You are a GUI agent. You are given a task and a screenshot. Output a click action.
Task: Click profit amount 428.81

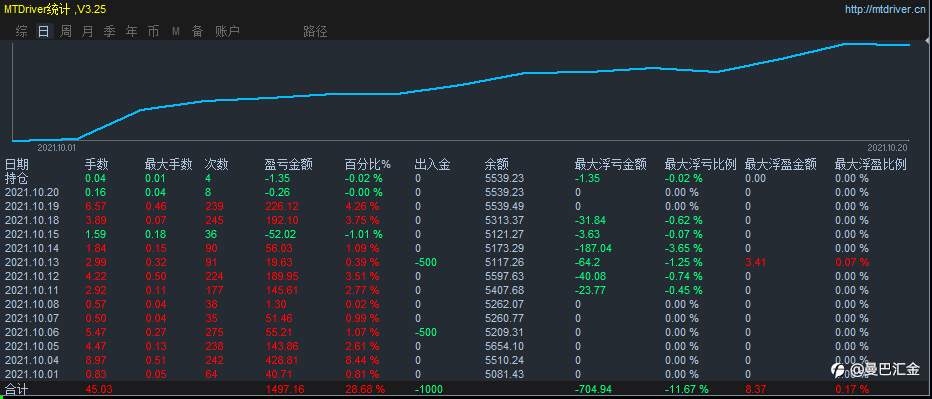[282, 360]
